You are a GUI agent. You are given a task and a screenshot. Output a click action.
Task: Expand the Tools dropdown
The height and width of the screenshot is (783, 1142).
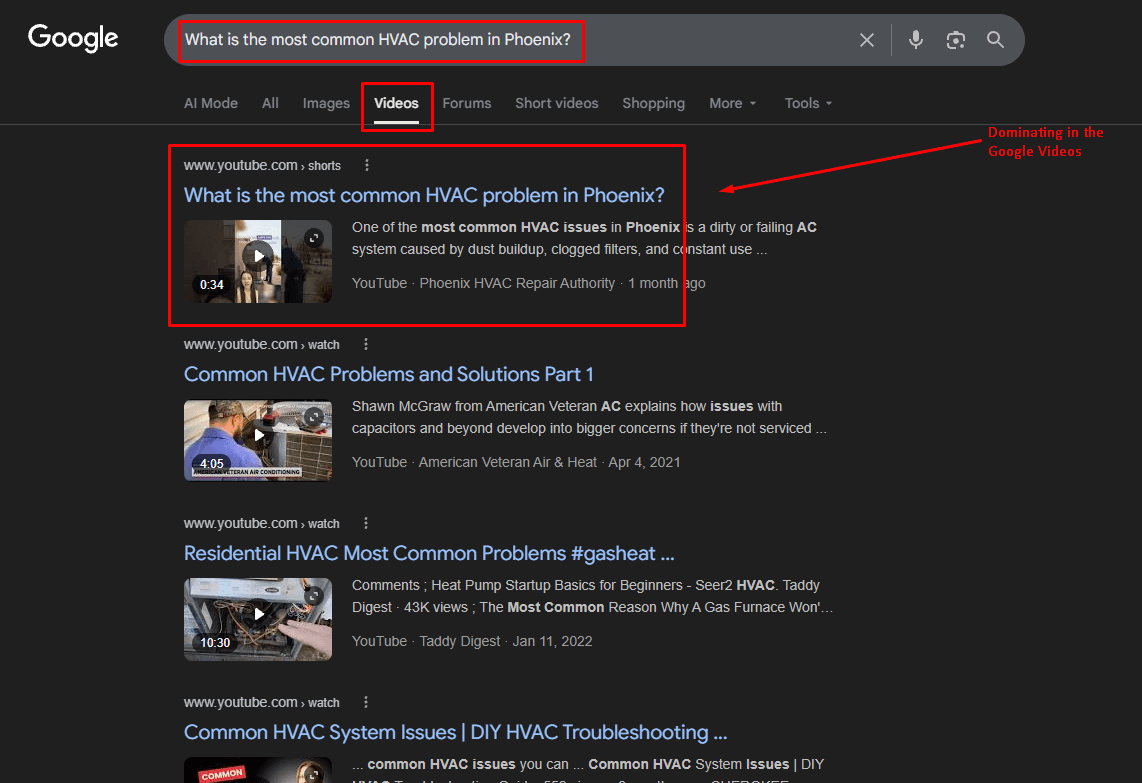808,103
